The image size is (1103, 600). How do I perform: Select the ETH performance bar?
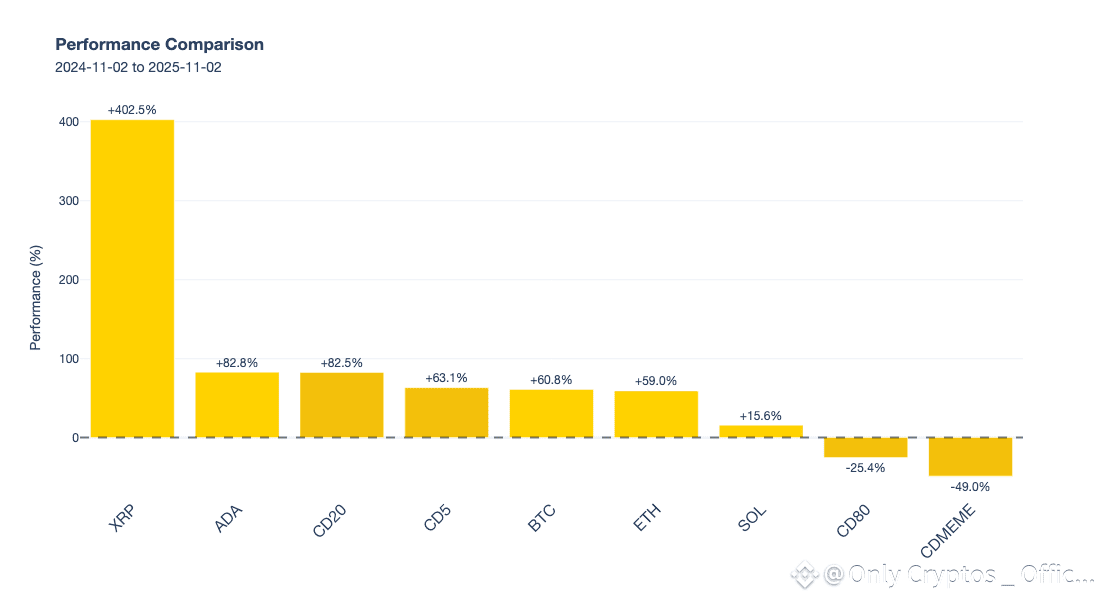click(656, 414)
